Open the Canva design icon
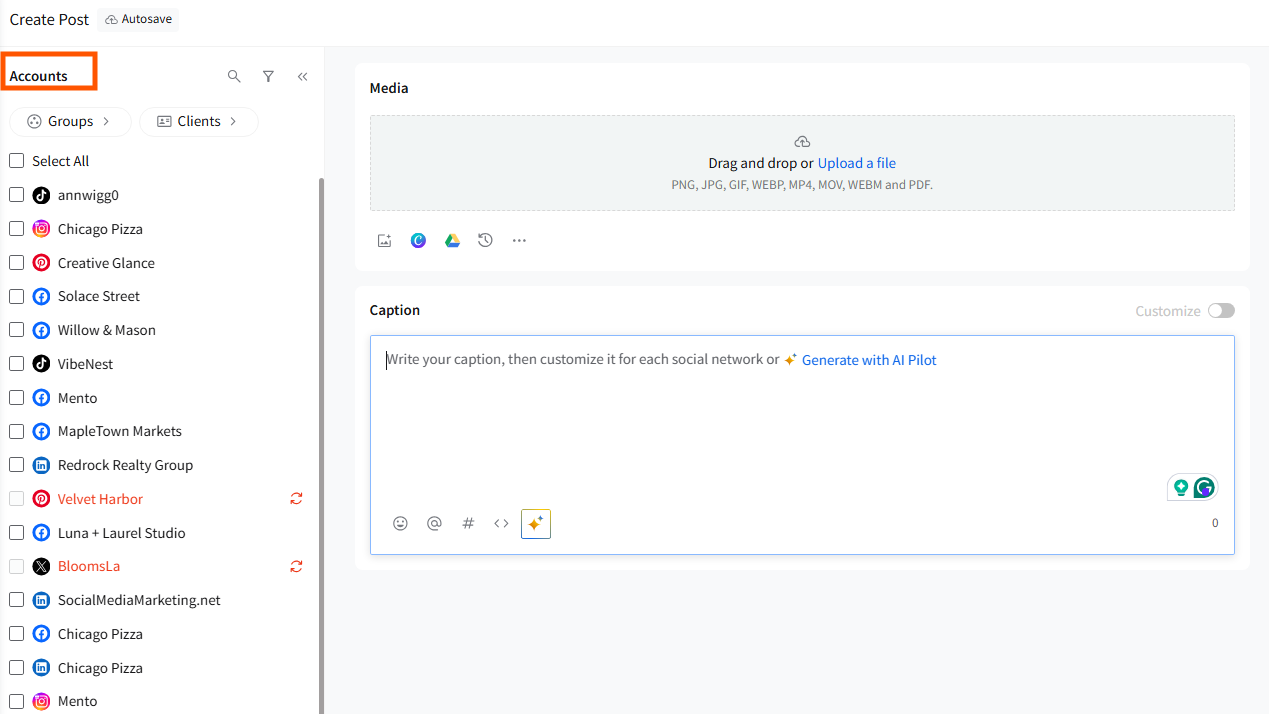Image resolution: width=1269 pixels, height=714 pixels. (418, 241)
